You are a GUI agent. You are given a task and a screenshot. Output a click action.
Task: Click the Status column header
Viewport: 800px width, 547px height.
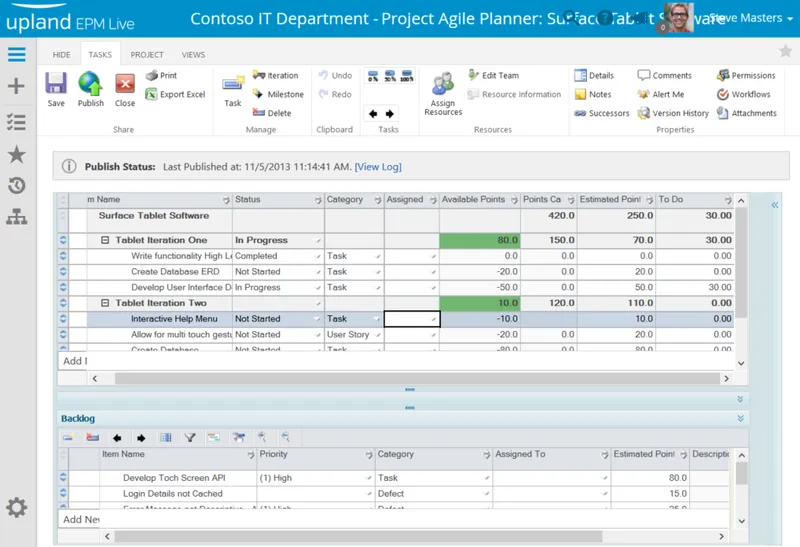[x=278, y=200]
